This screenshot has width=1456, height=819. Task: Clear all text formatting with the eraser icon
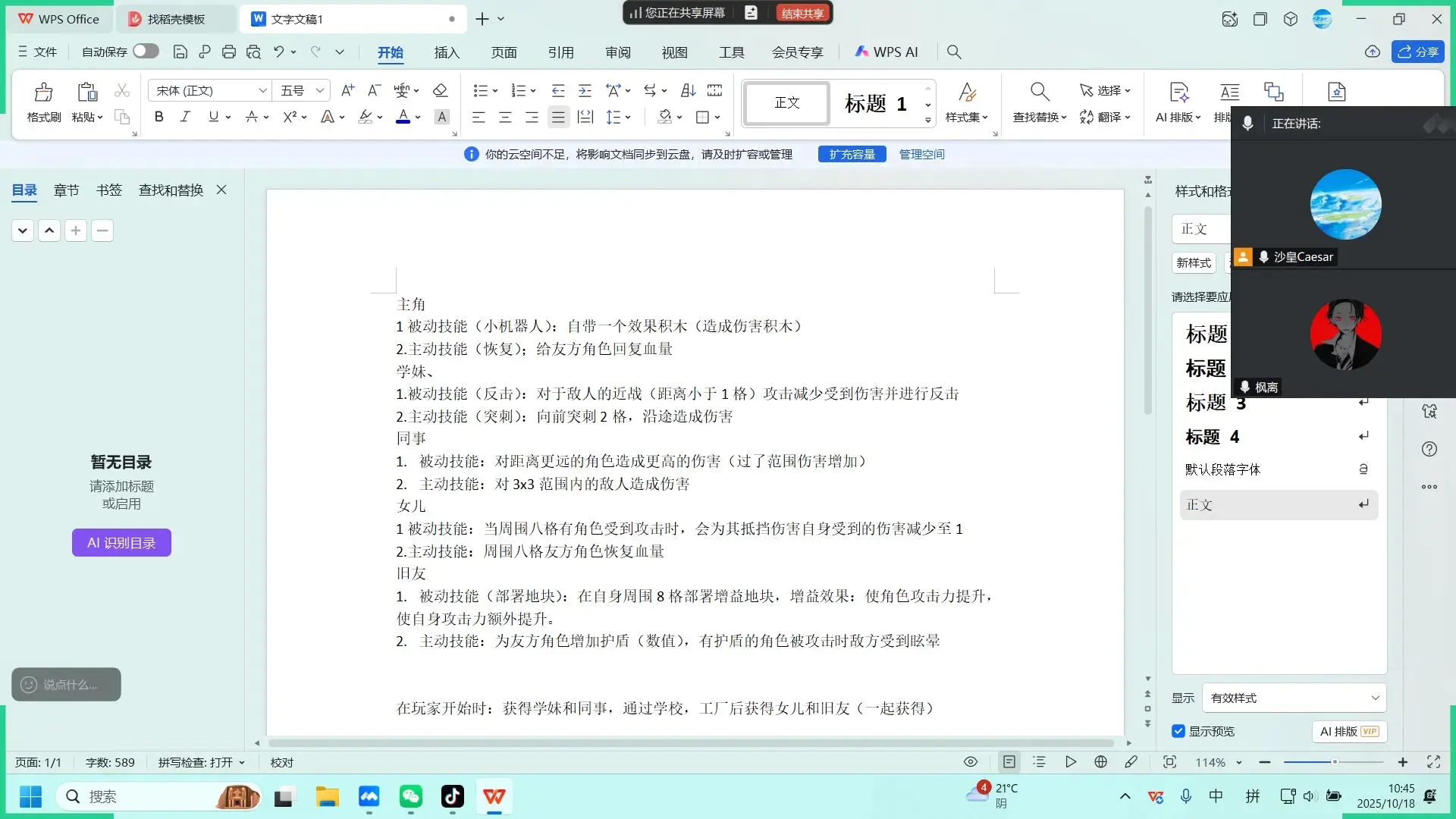tap(440, 90)
